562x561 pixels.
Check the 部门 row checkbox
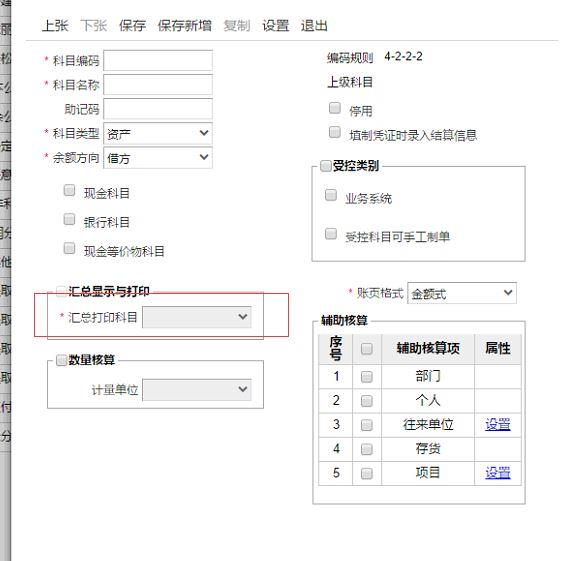click(x=367, y=377)
